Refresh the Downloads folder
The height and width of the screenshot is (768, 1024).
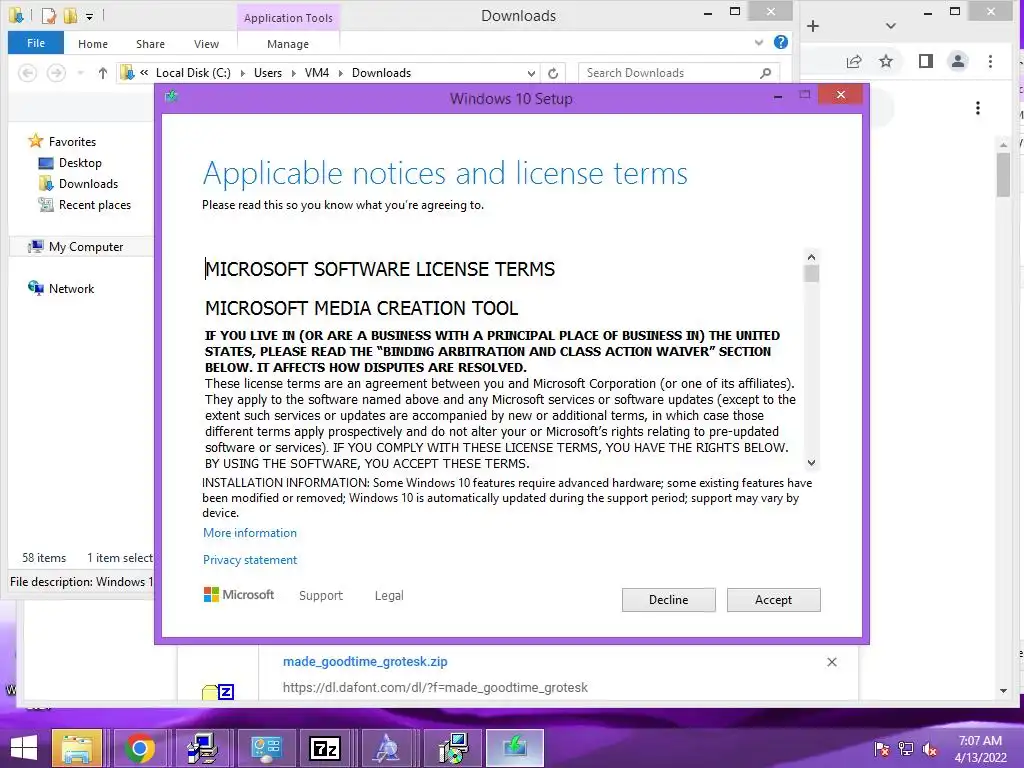[x=553, y=73]
